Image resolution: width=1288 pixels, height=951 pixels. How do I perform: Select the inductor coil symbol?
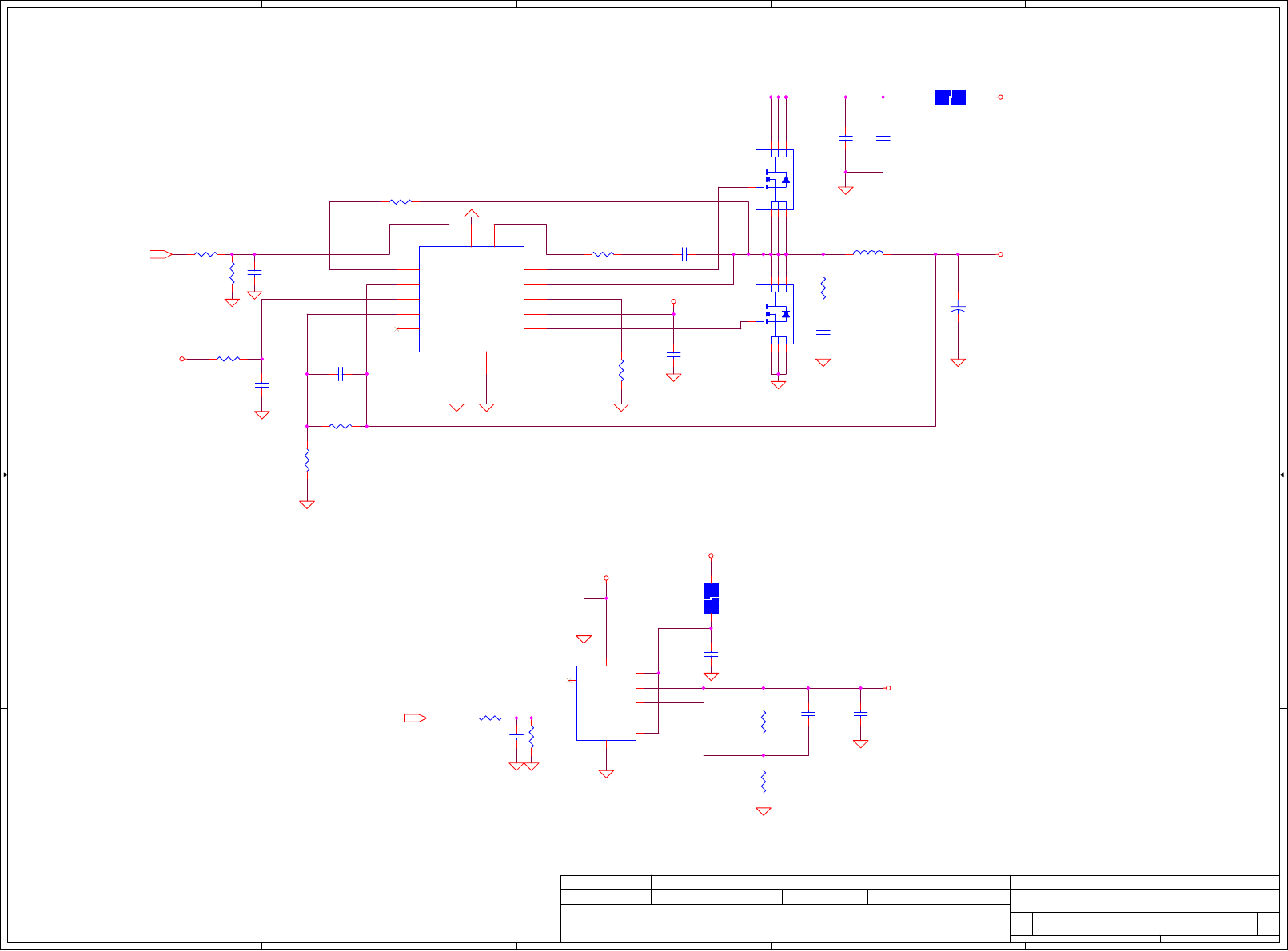click(868, 253)
